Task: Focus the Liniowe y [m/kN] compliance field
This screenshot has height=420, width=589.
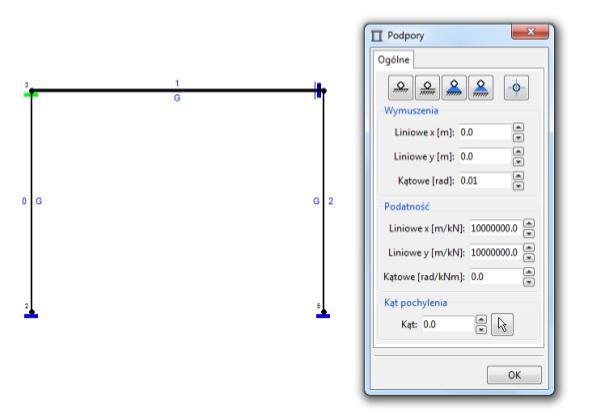Action: pos(495,252)
